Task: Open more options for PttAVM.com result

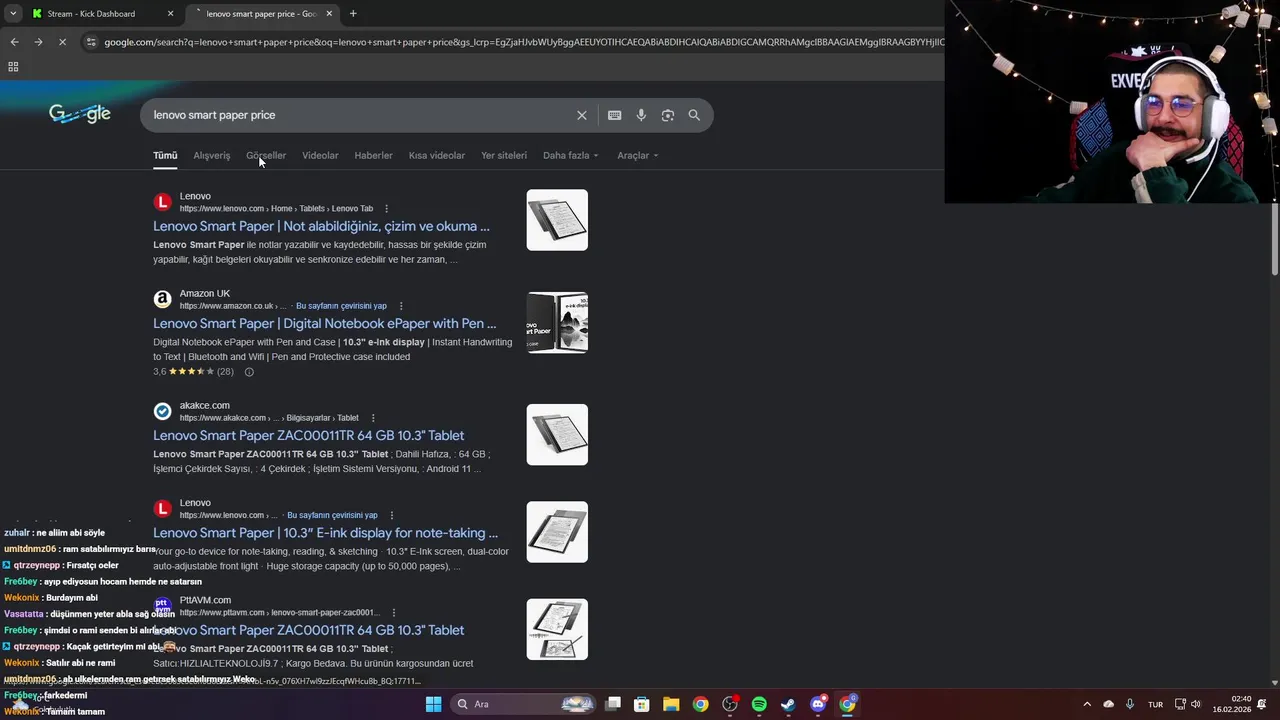Action: (394, 613)
